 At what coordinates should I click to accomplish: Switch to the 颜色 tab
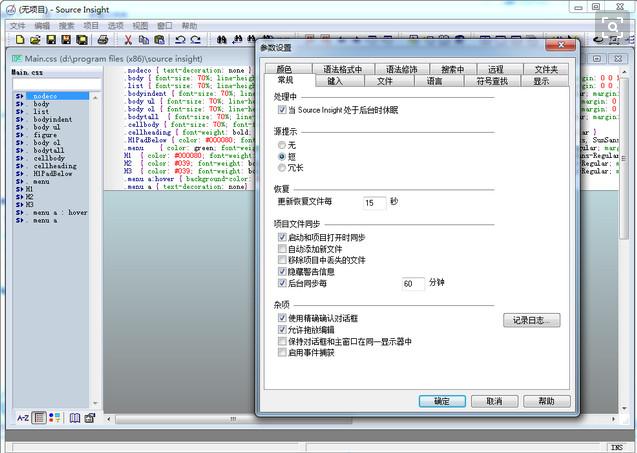(284, 69)
